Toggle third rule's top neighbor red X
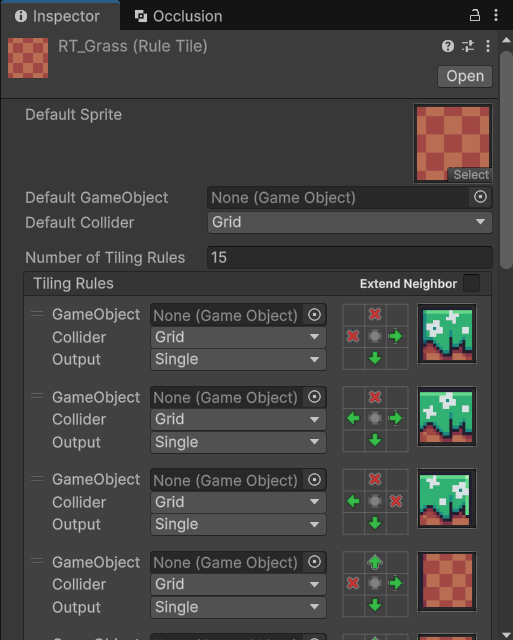 [375, 479]
